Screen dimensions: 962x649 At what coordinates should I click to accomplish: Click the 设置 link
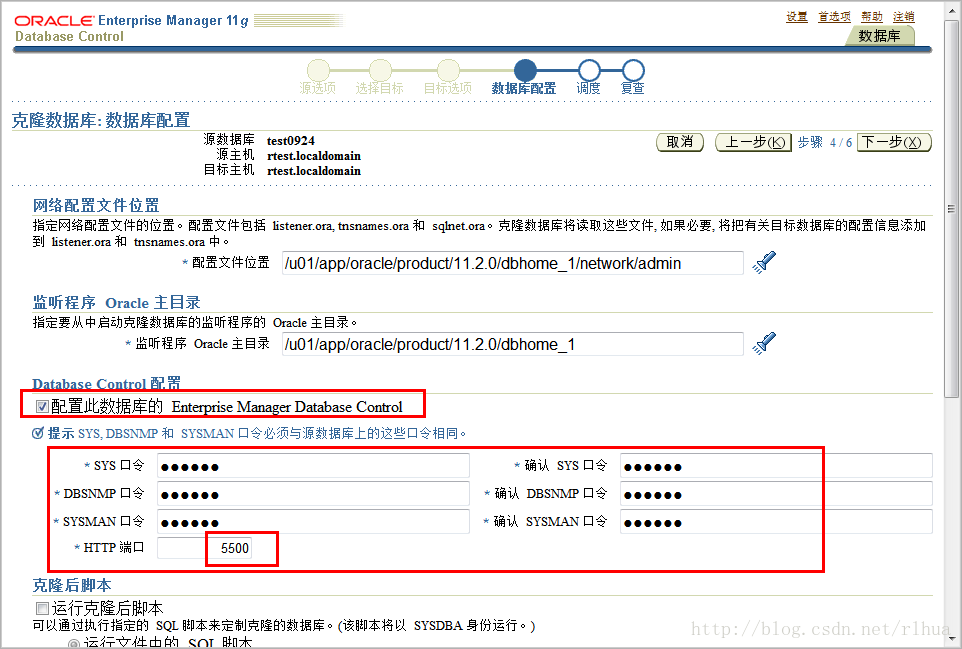click(797, 17)
